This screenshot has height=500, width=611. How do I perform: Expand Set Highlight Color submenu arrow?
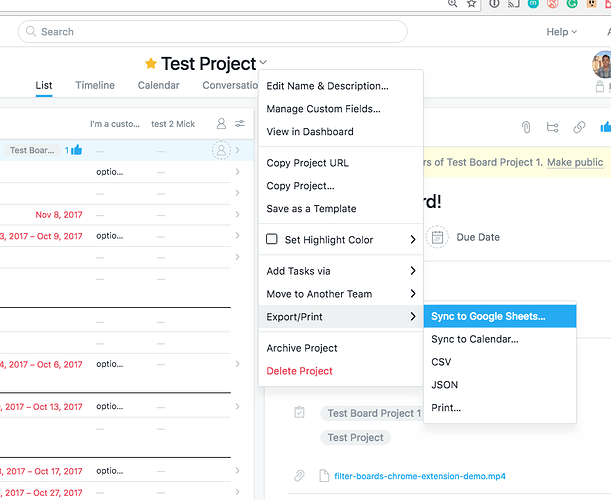(413, 240)
